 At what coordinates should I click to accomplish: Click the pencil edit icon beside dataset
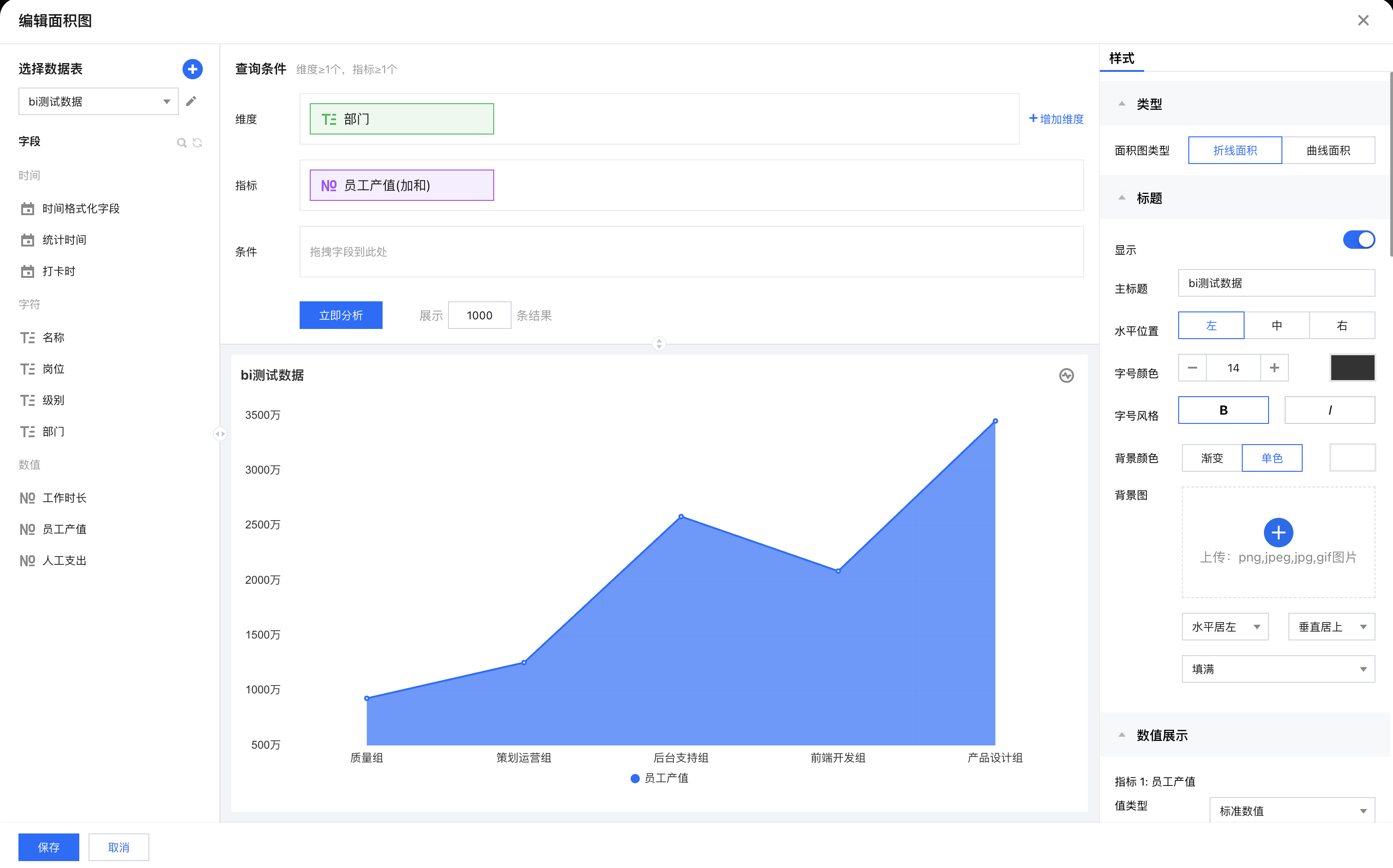point(191,101)
